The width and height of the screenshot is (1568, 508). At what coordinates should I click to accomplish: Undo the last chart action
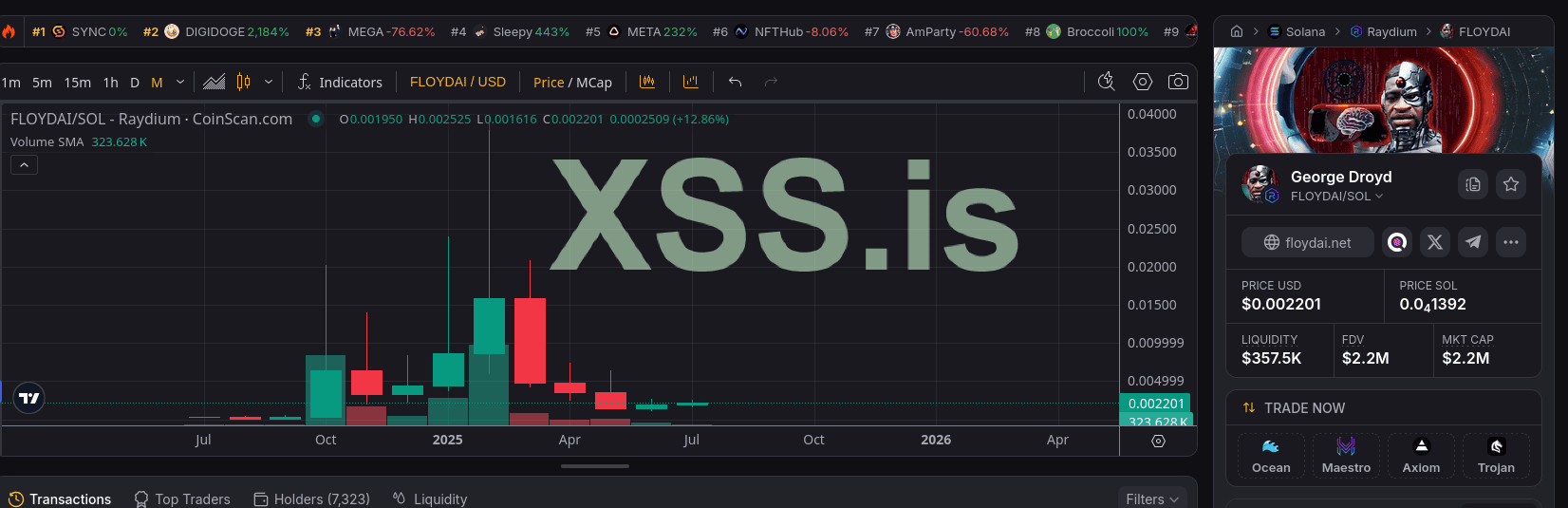[735, 82]
